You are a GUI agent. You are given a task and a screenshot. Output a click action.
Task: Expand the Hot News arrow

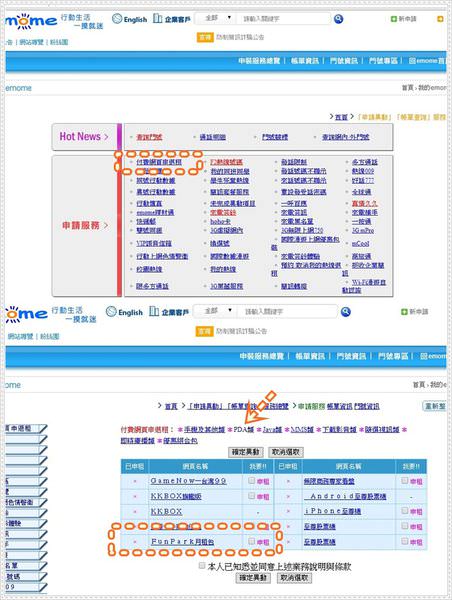pyautogui.click(x=106, y=137)
